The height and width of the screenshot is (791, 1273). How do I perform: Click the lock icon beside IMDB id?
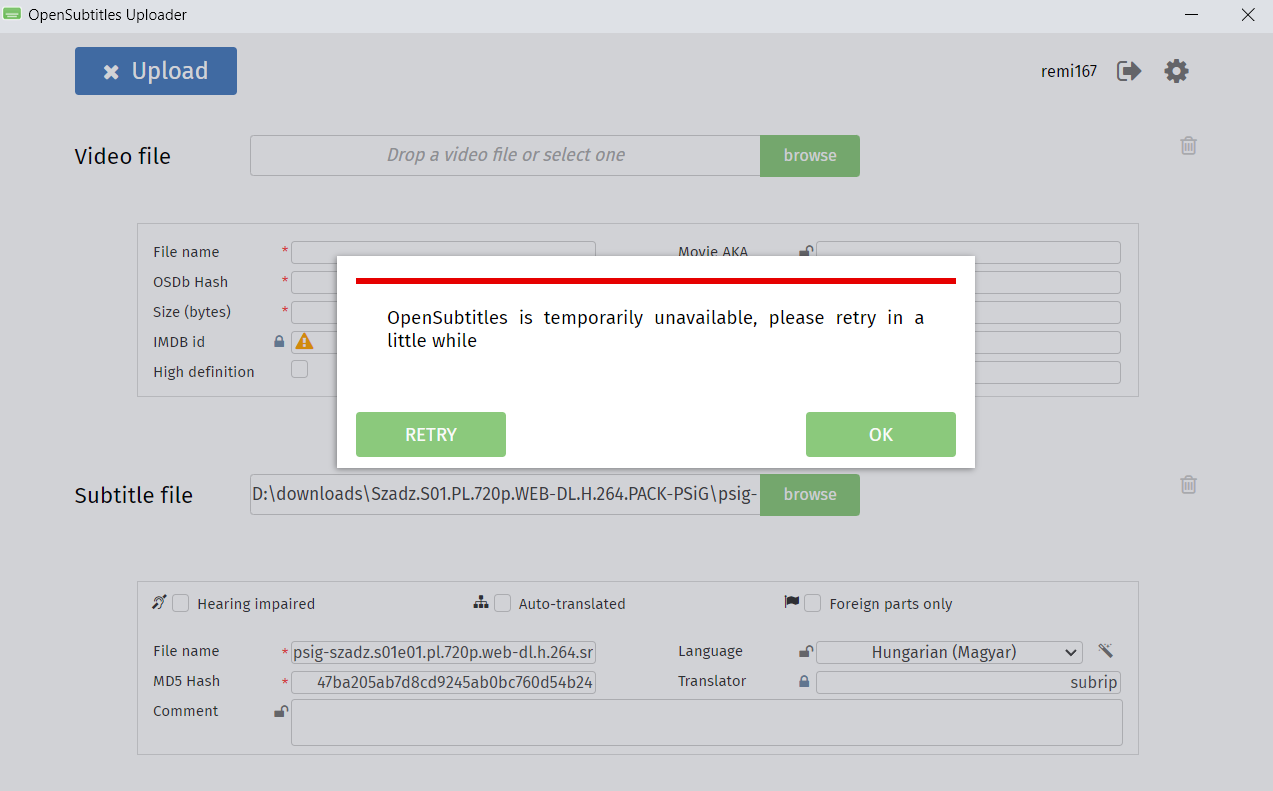(279, 342)
